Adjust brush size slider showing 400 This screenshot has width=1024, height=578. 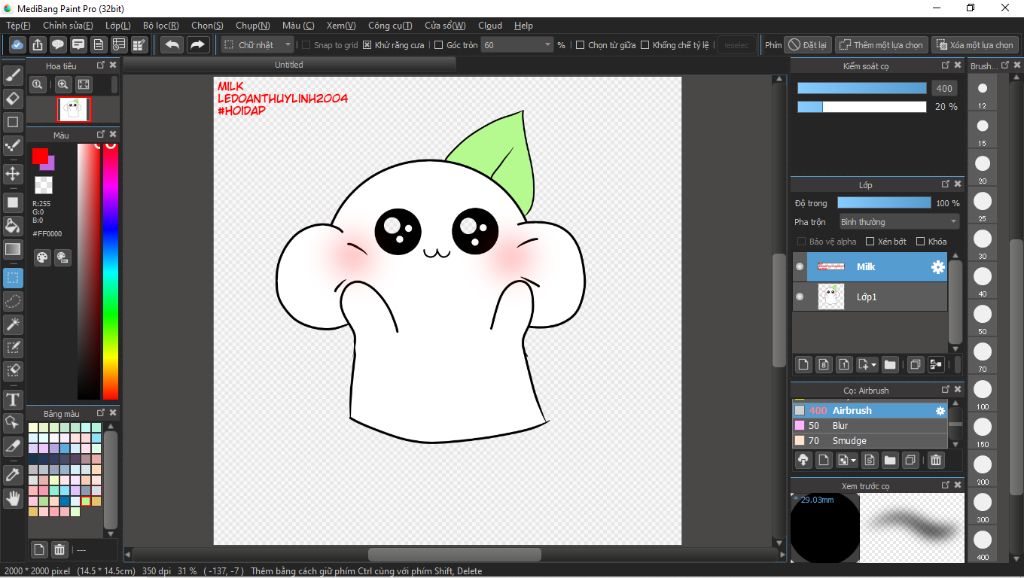(x=862, y=88)
